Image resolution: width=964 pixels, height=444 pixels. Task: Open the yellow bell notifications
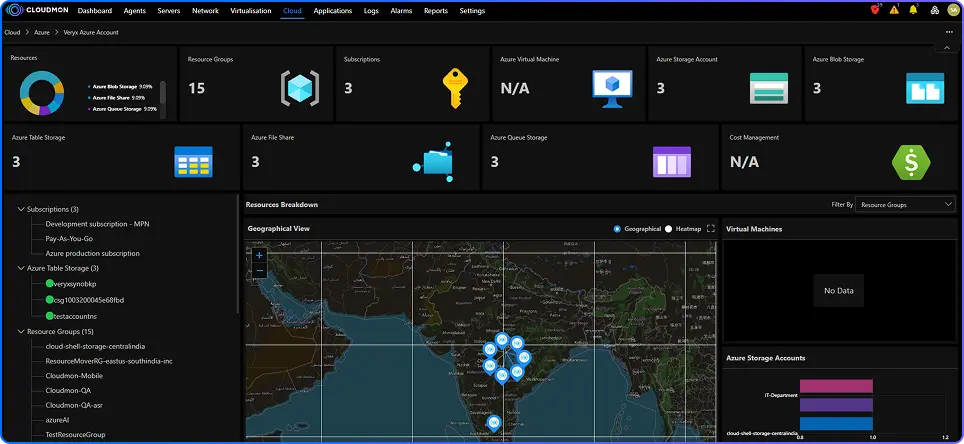point(913,10)
